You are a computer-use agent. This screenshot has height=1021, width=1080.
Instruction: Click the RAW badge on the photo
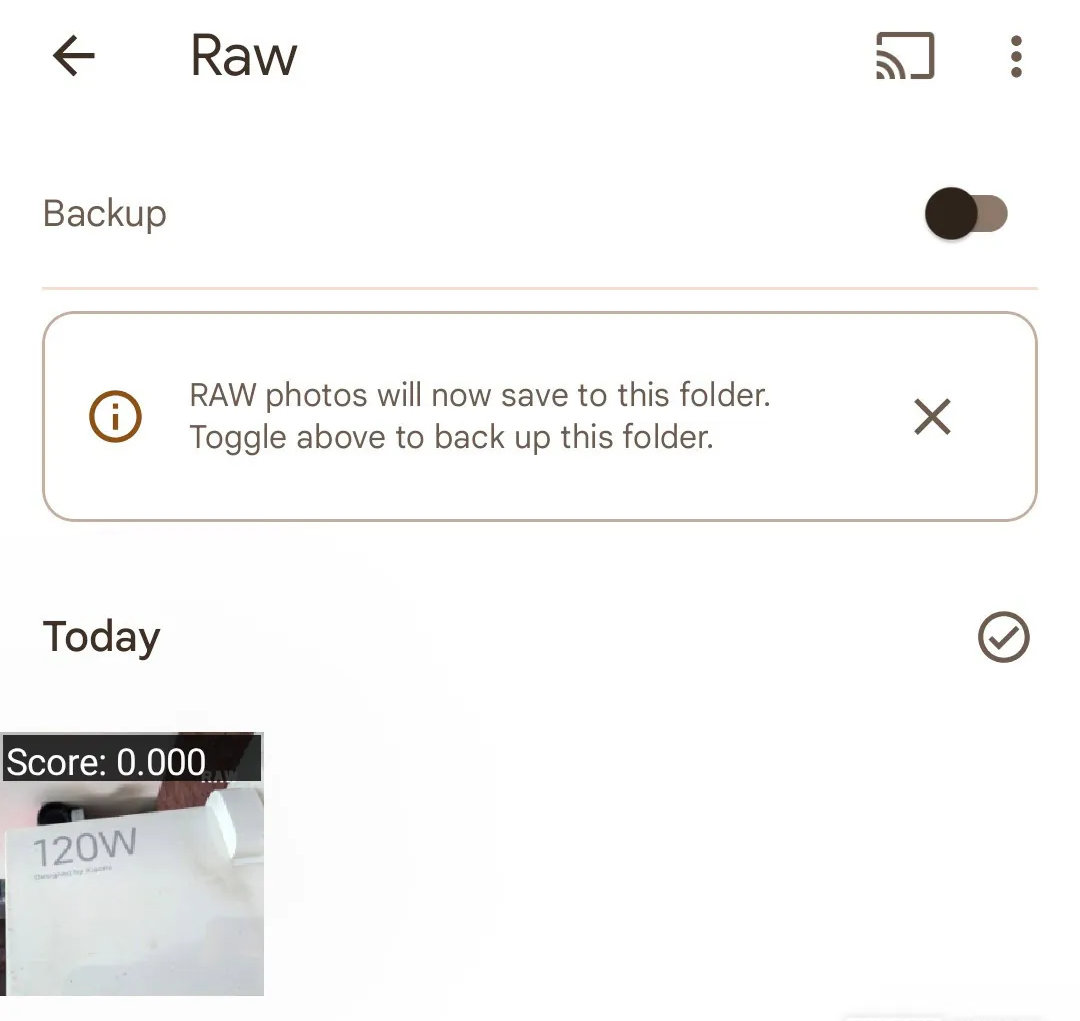point(220,776)
